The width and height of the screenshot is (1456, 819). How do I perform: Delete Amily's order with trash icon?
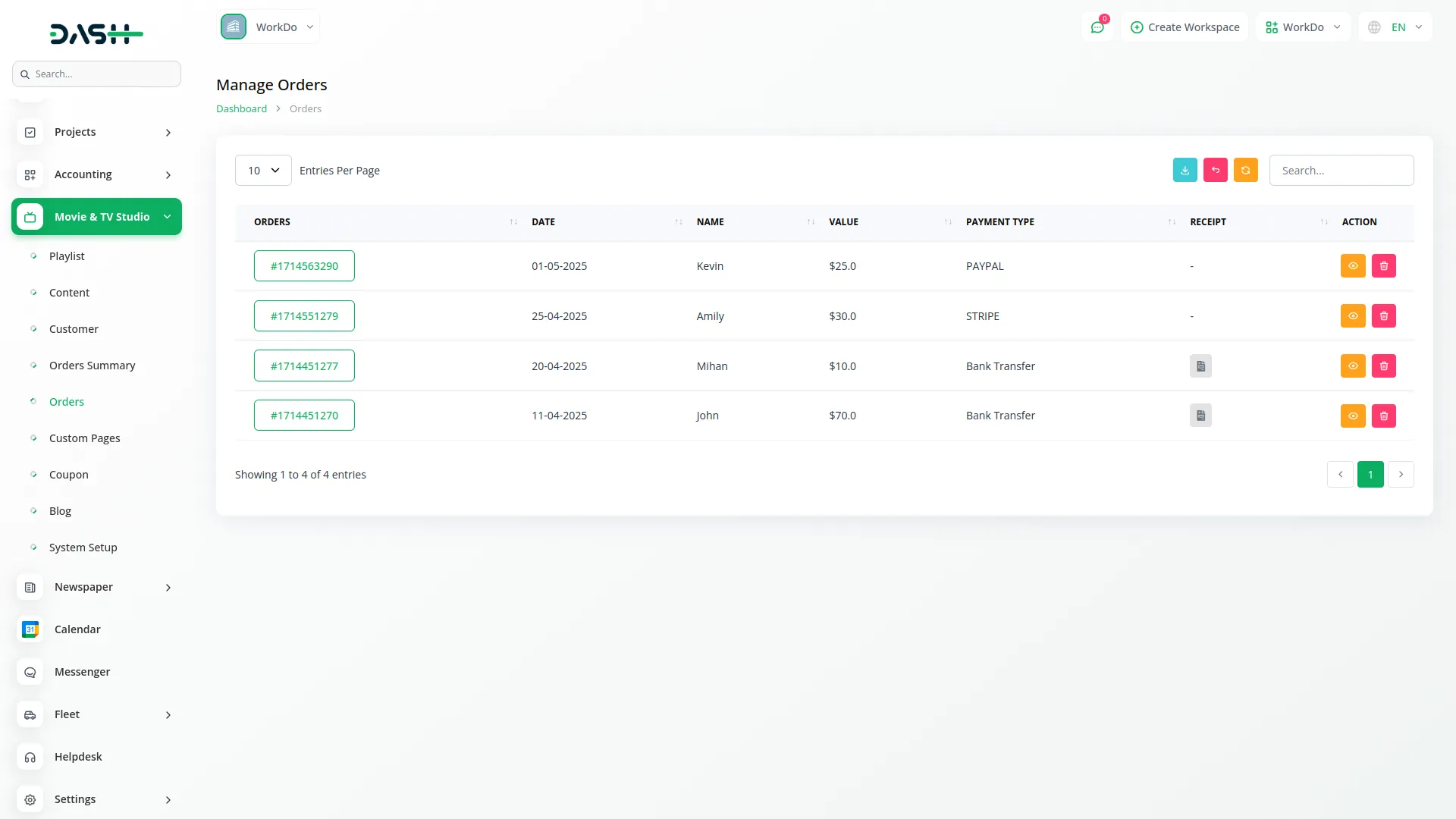(1383, 316)
